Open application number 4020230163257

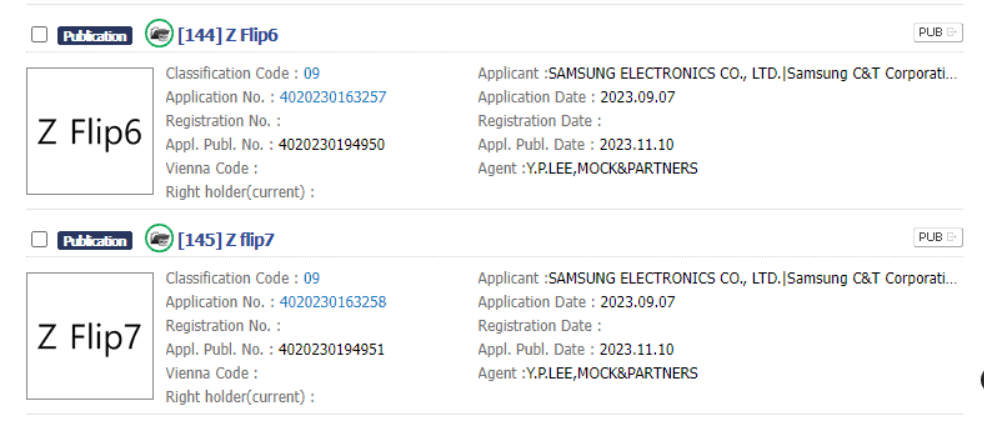(332, 97)
